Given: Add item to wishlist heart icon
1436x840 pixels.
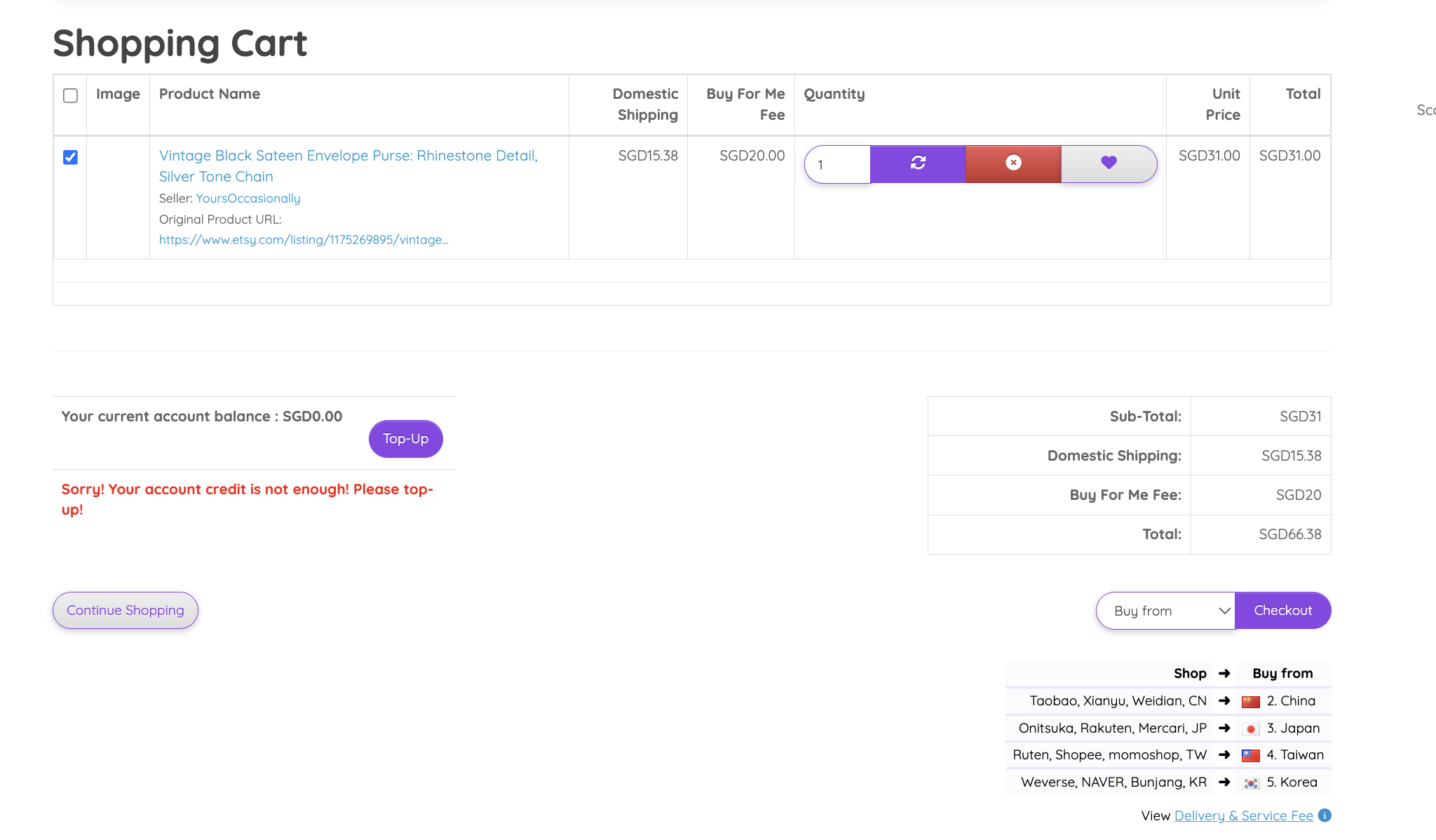Looking at the screenshot, I should (x=1109, y=163).
